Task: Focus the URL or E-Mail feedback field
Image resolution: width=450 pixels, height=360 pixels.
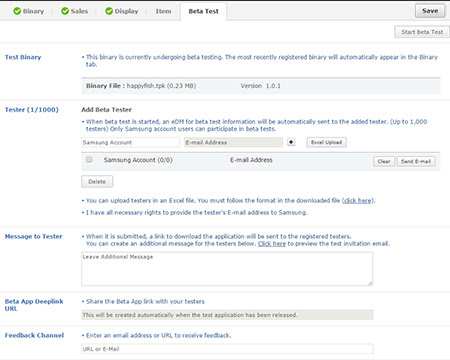Action: tap(227, 349)
